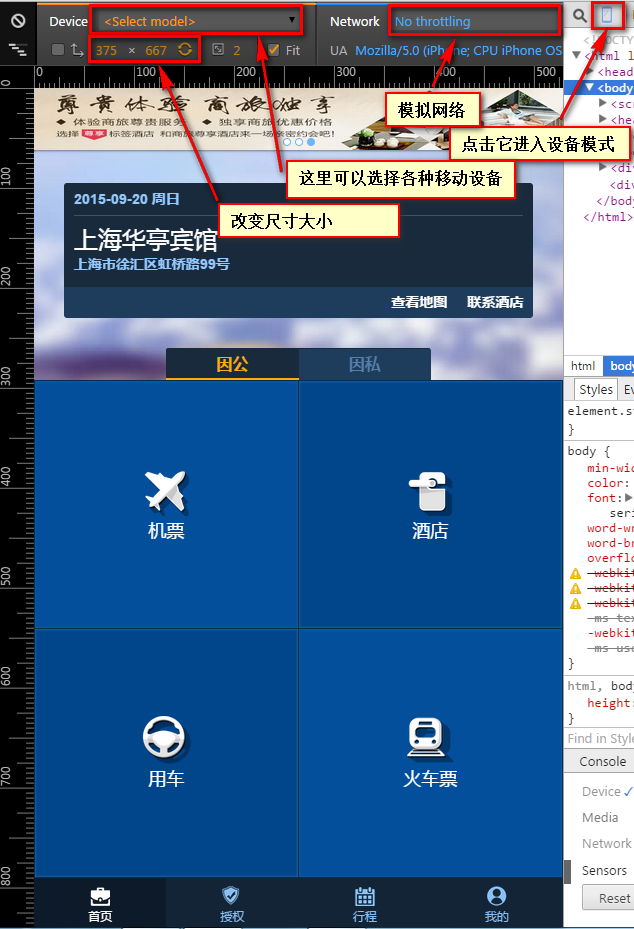Click the magnifier search icon in DevTools

pyautogui.click(x=579, y=16)
